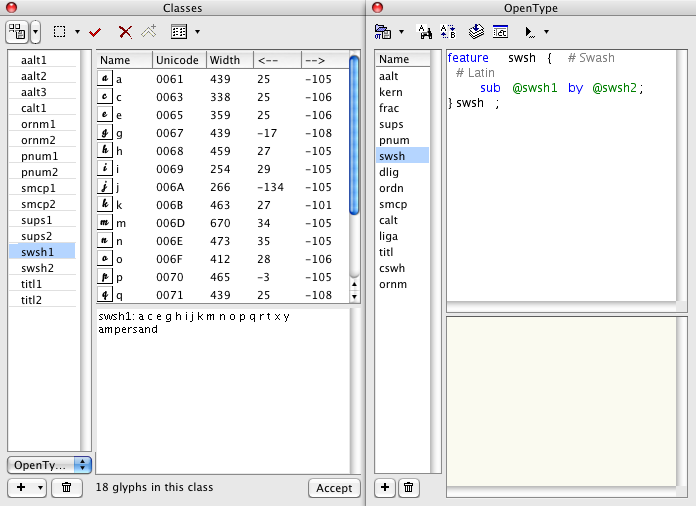Open the dropdown beside the table layout icon
Image resolution: width=696 pixels, height=506 pixels.
point(198,32)
